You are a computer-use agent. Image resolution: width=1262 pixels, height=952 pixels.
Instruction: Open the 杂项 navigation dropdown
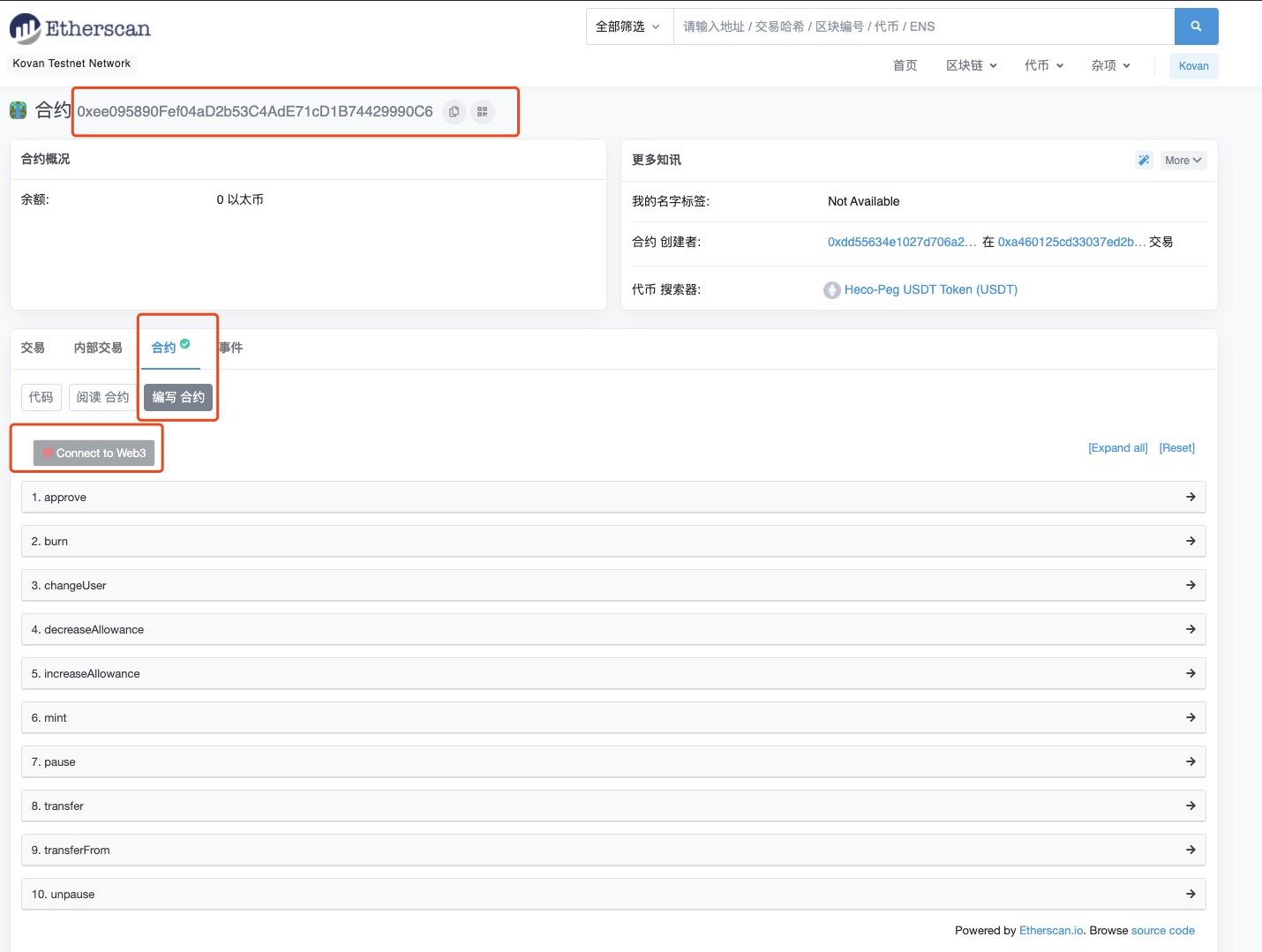[1110, 65]
